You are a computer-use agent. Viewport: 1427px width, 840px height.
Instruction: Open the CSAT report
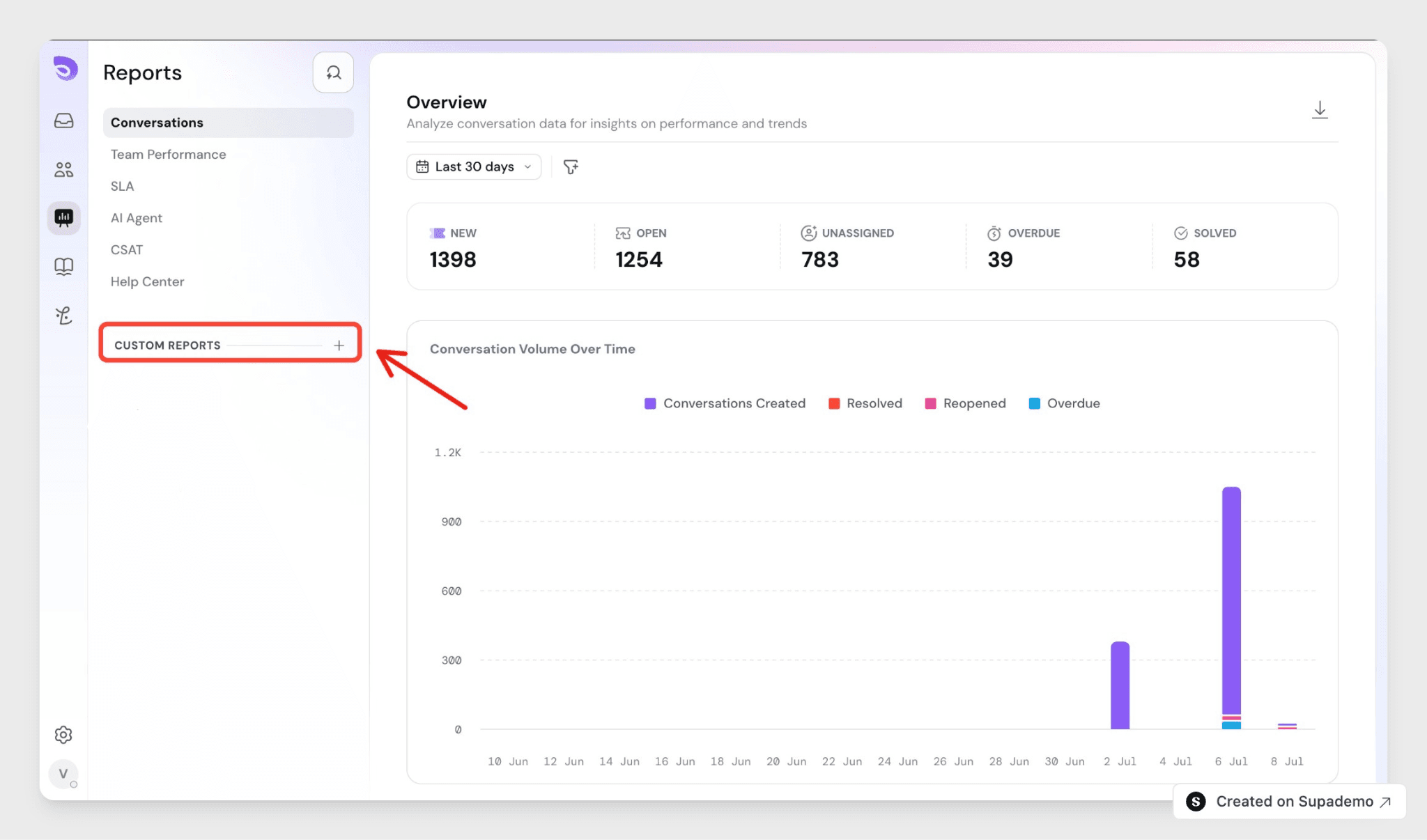(x=127, y=250)
